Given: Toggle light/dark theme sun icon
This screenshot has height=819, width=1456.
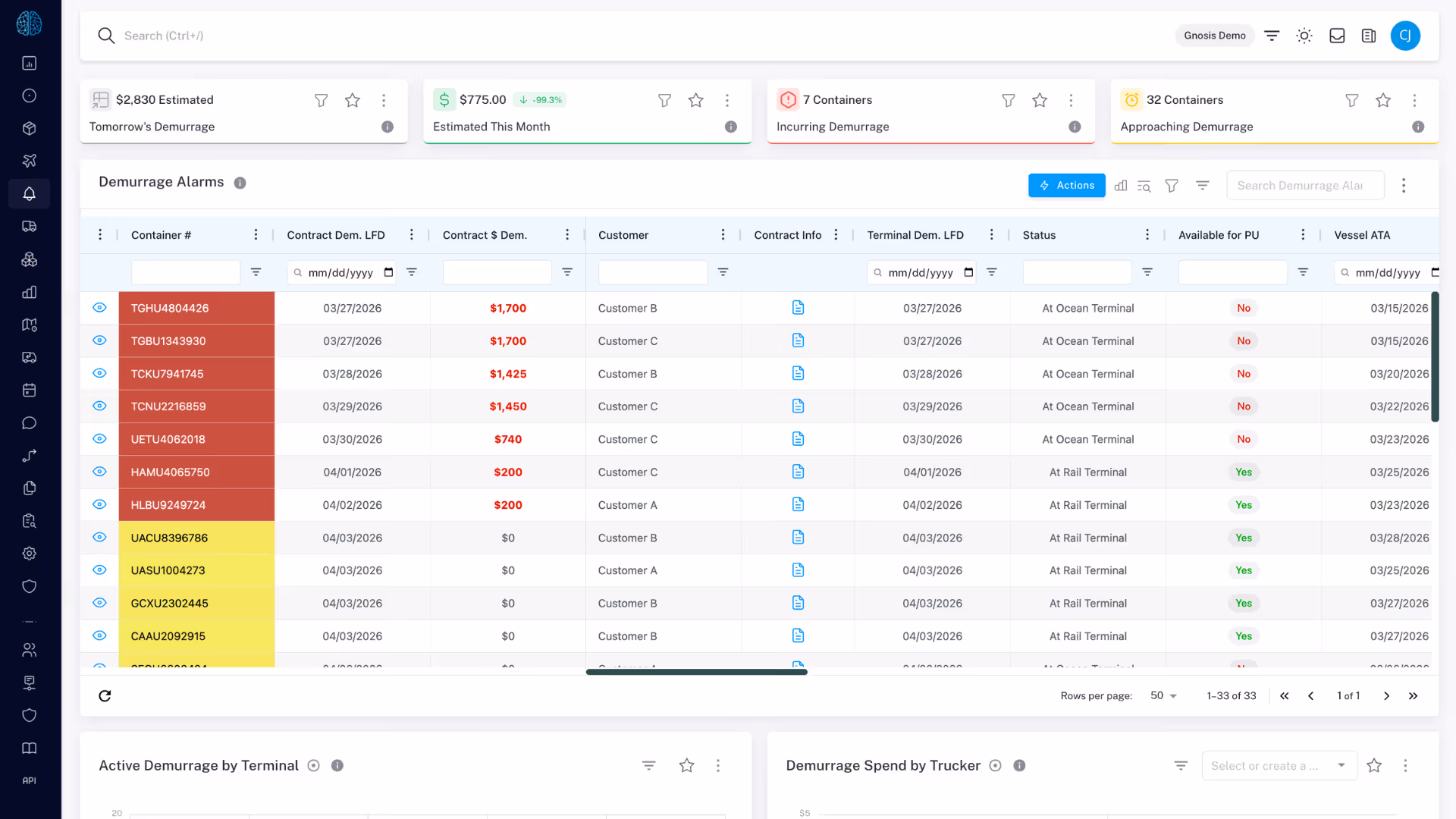Looking at the screenshot, I should (x=1304, y=36).
